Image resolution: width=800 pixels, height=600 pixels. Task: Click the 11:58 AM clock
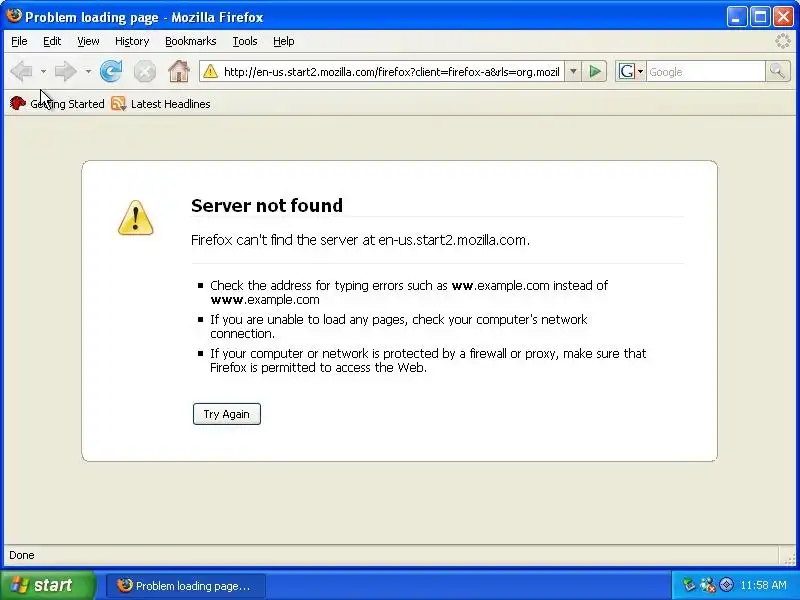763,585
